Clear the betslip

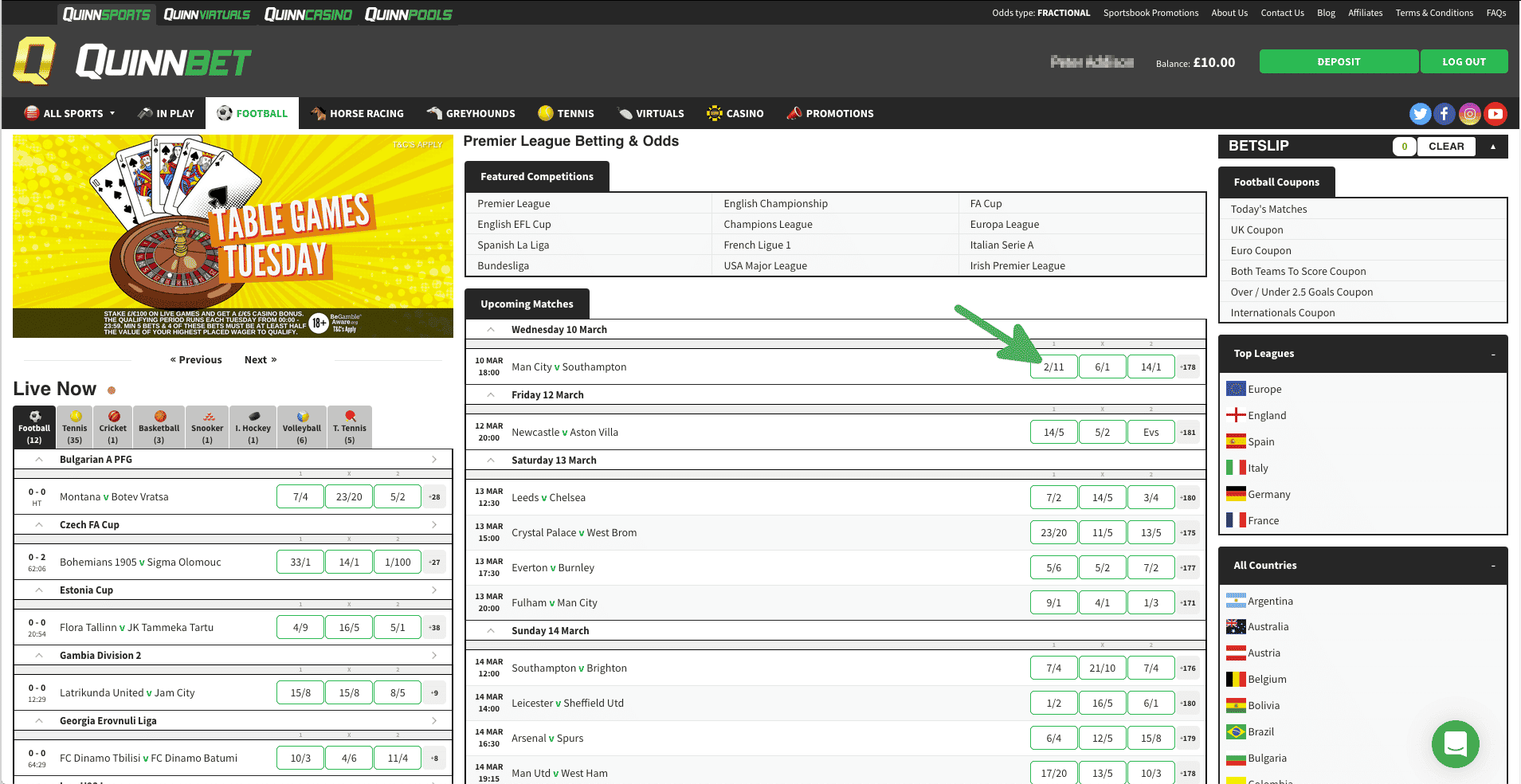1445,147
